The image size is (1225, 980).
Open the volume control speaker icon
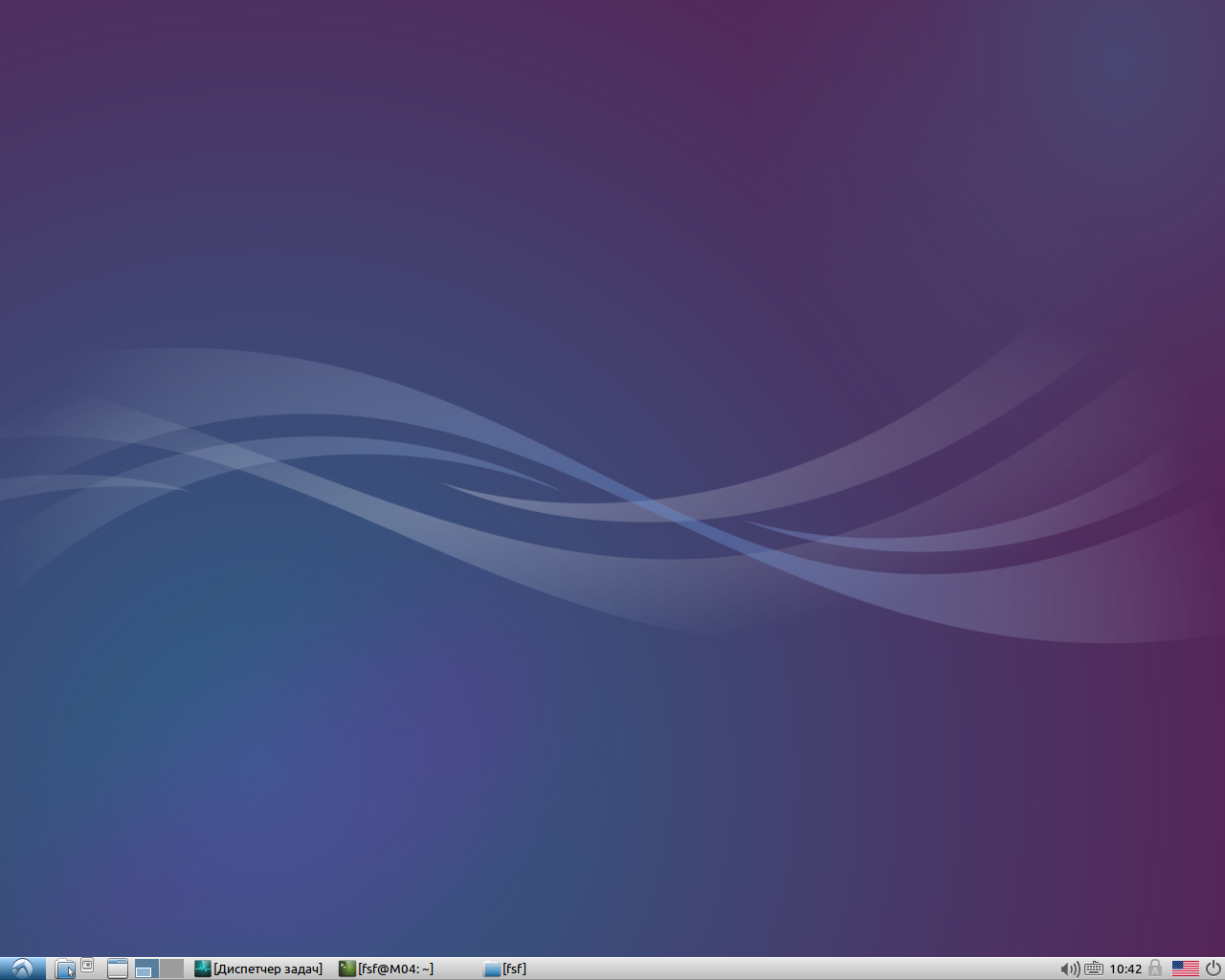pyautogui.click(x=1069, y=969)
